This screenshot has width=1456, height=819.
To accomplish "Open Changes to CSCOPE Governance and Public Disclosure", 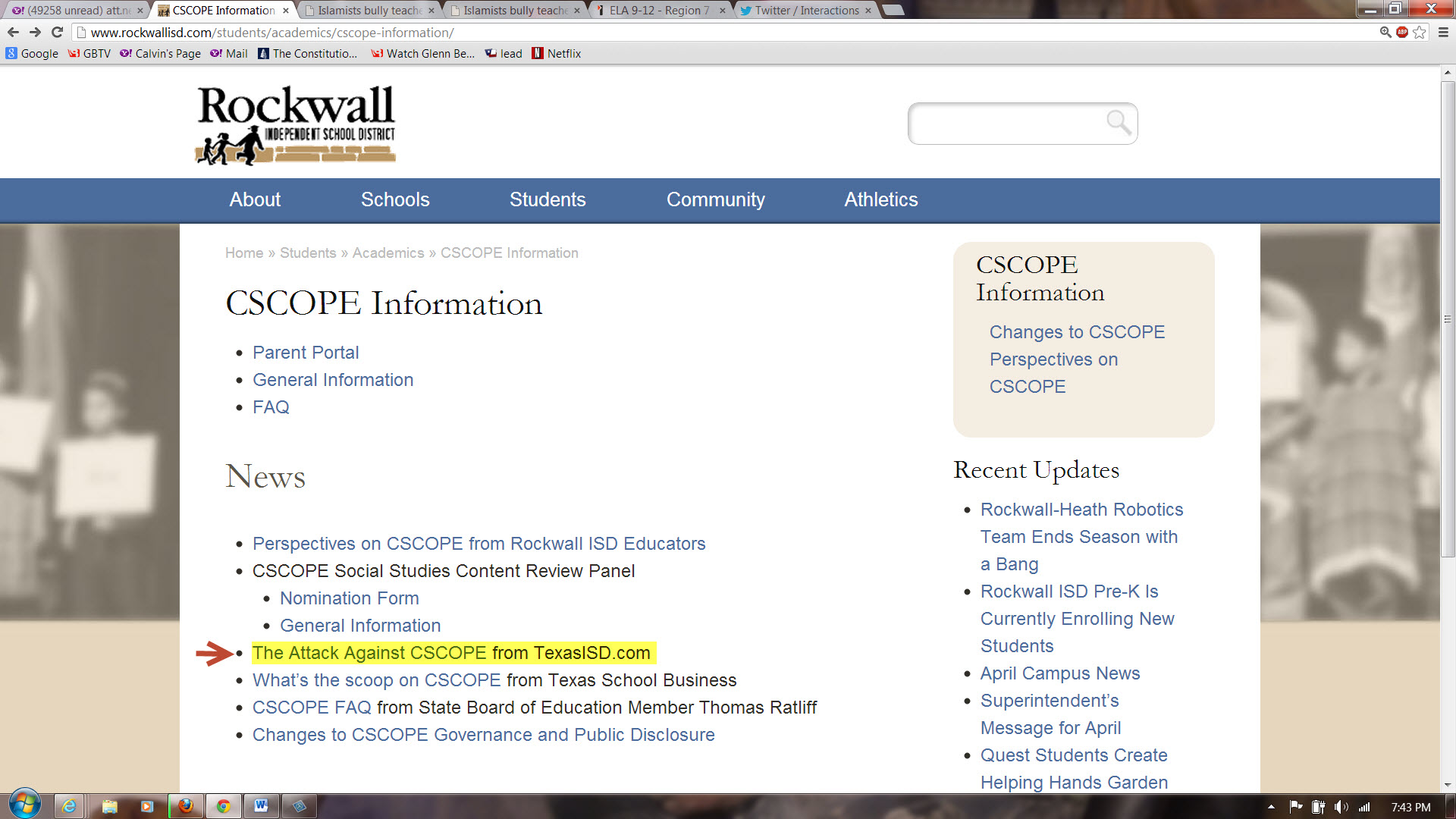I will tap(483, 735).
